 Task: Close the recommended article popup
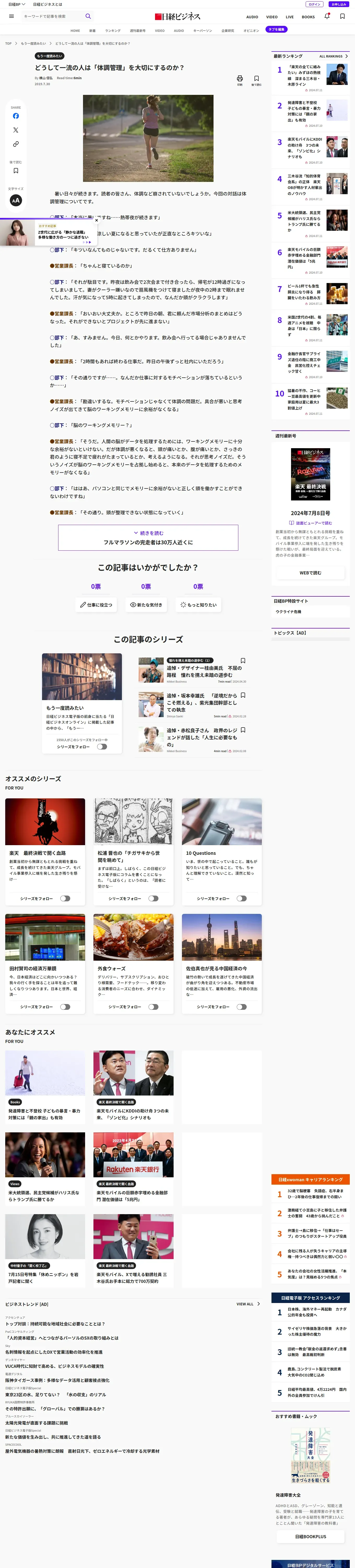(96, 220)
